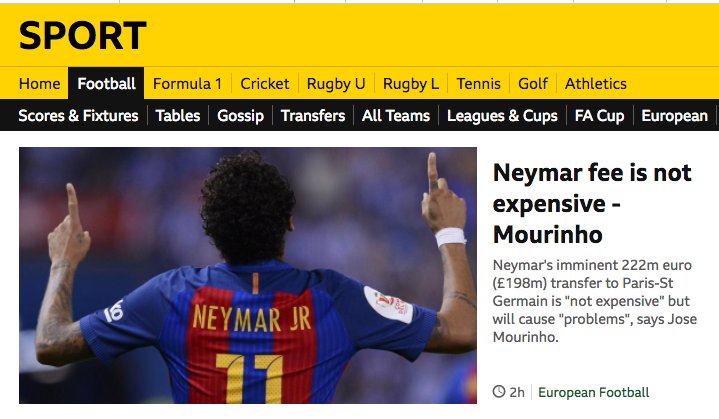
Task: Go to the Home tab
Action: 39,84
